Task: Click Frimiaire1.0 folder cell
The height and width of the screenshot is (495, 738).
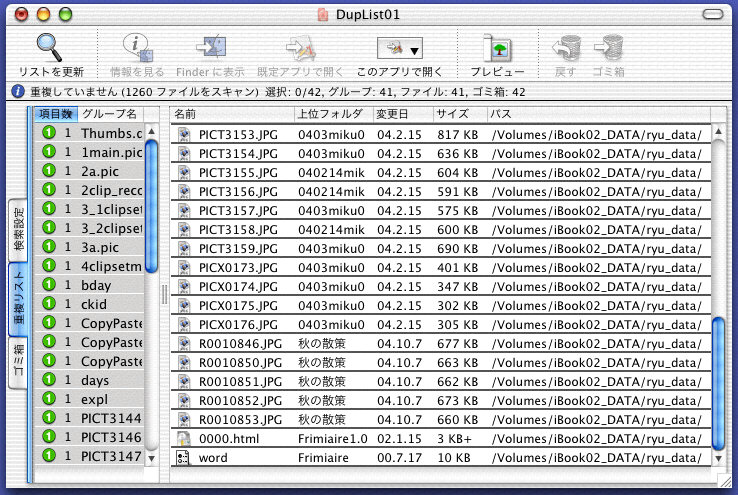Action: click(x=332, y=439)
